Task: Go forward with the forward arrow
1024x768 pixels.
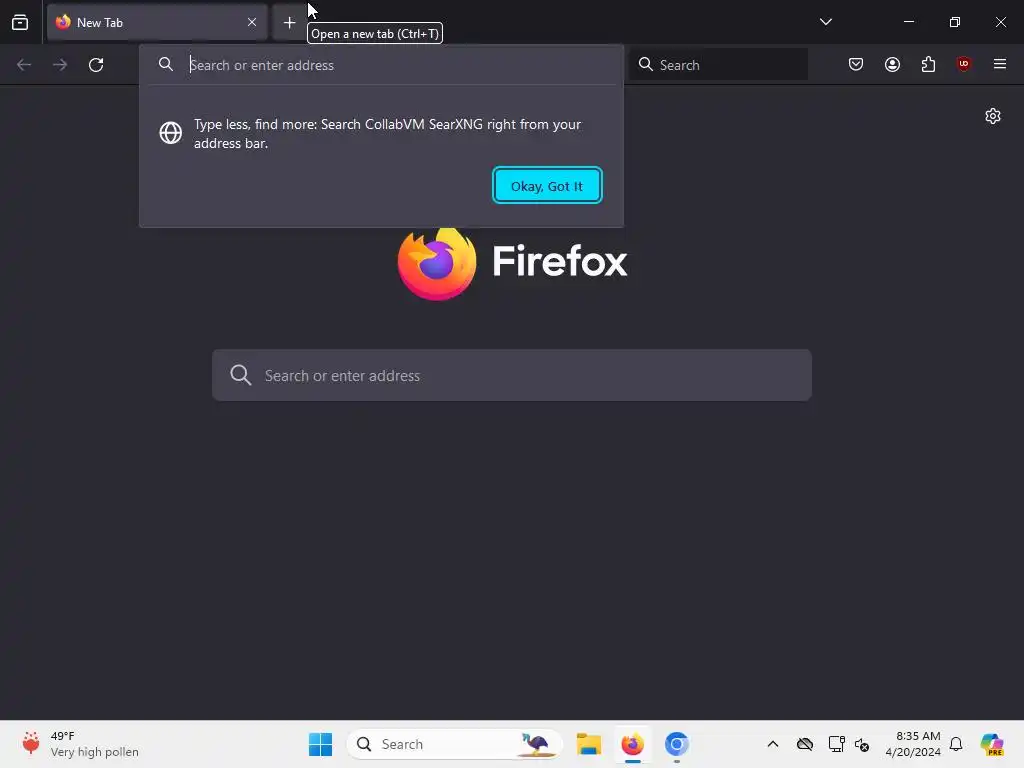Action: (60, 65)
